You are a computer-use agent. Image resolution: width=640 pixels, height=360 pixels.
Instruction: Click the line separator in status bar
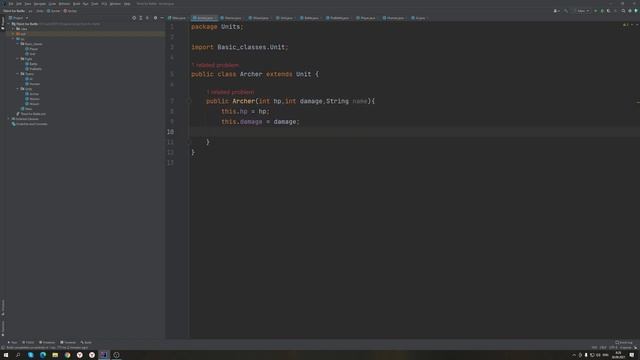(x=603, y=348)
